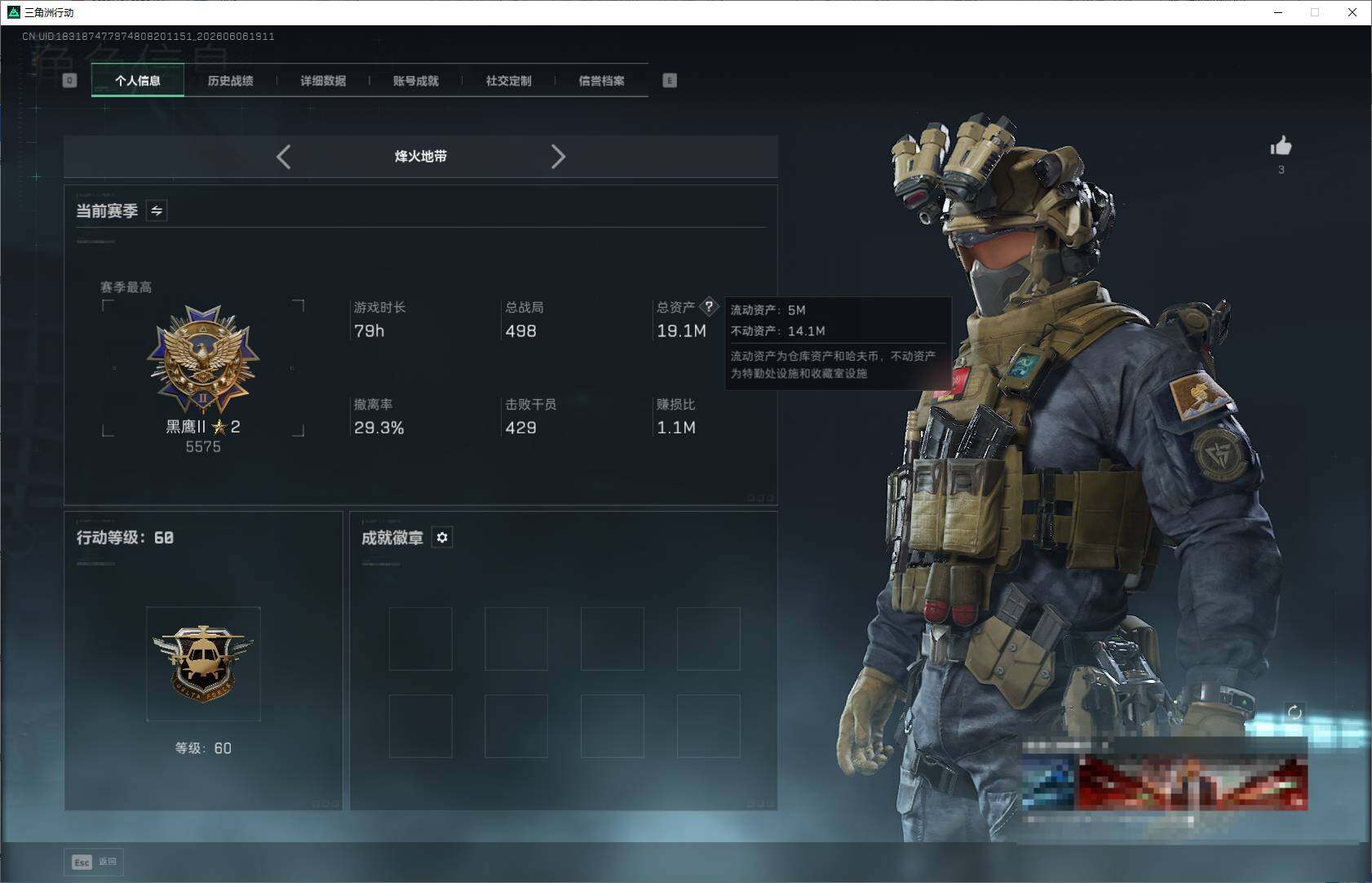Select the third achievement badge slot in top row

coord(613,638)
